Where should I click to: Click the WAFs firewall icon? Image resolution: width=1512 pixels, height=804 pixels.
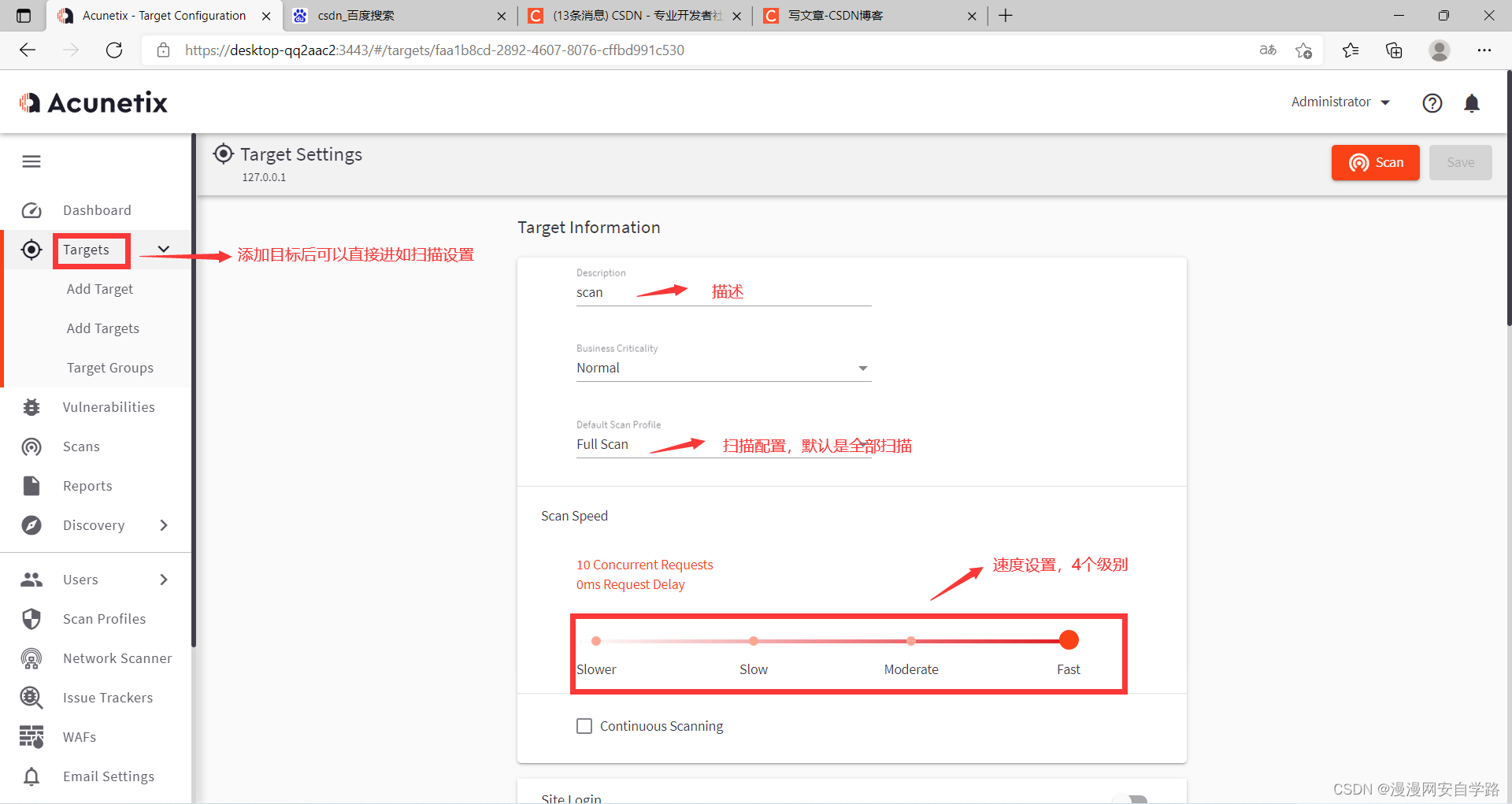click(x=31, y=737)
